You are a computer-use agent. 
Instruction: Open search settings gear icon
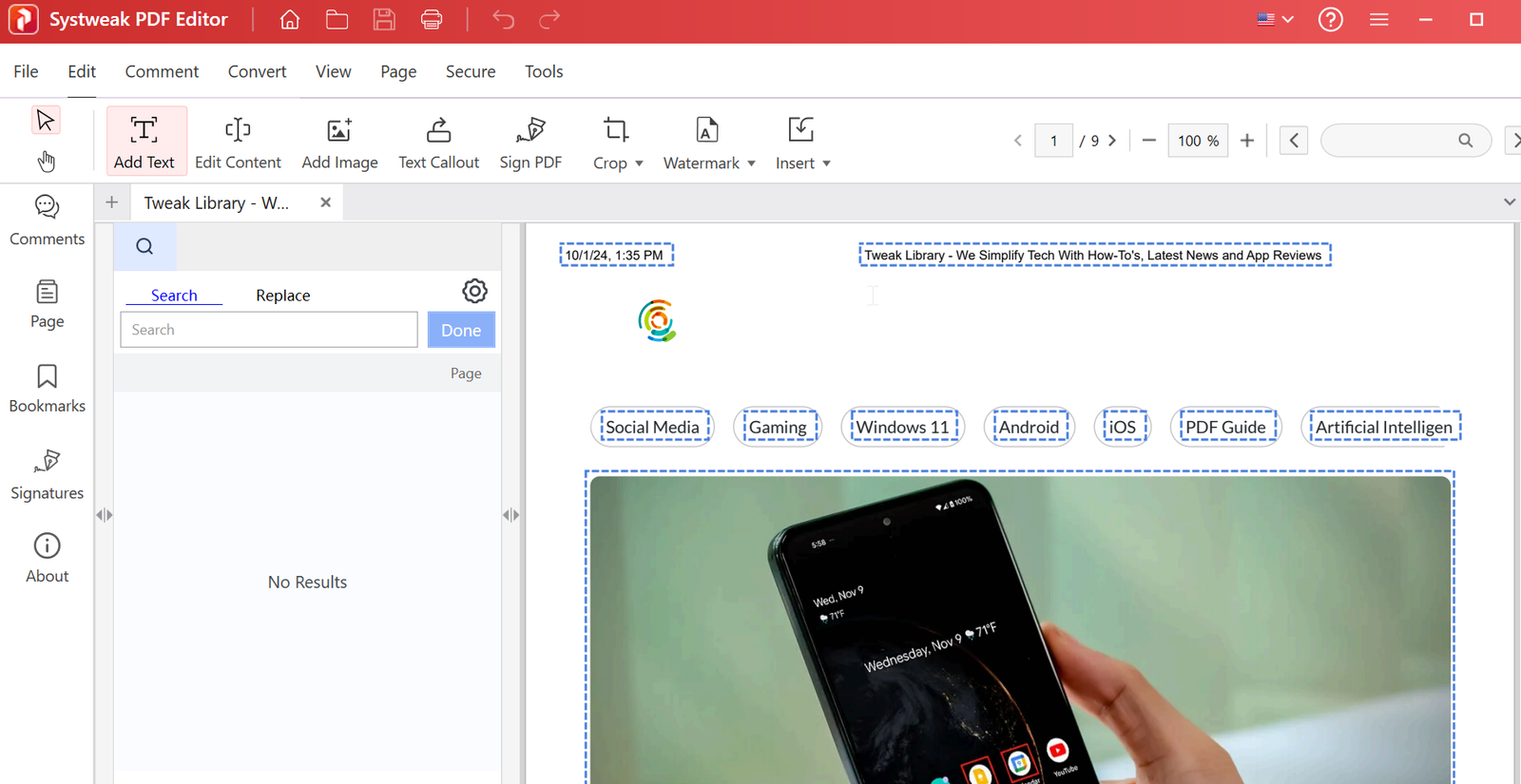[x=475, y=291]
